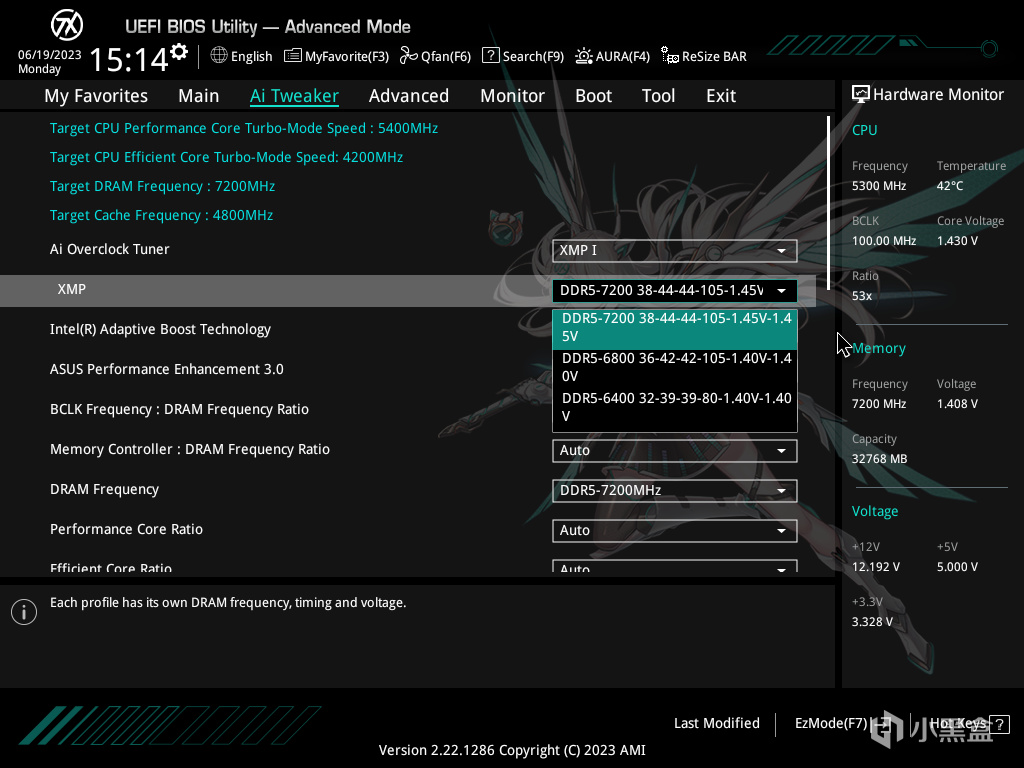Click Core Voltage value 1.430 V
1024x768 pixels.
pos(957,240)
